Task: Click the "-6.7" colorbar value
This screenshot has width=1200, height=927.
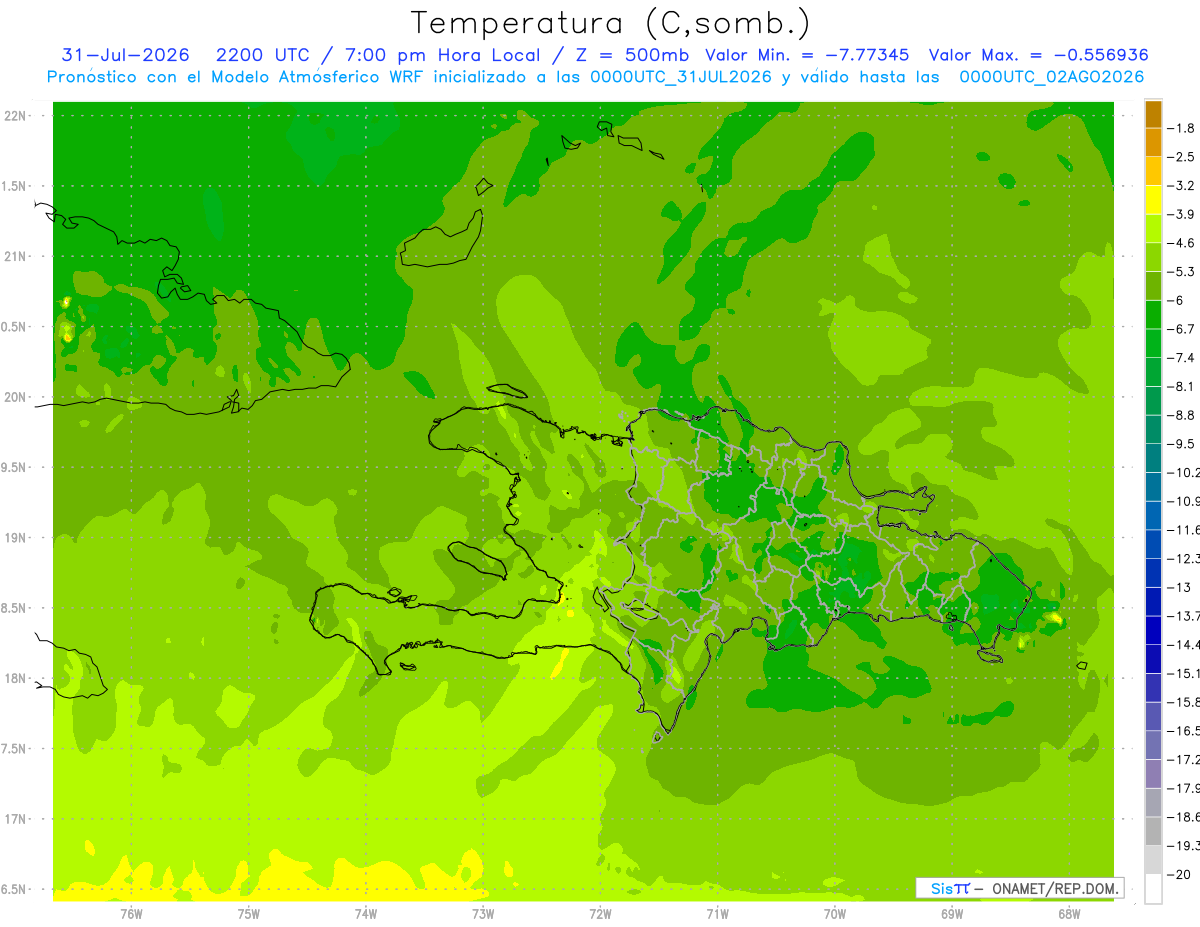Action: coord(1182,329)
